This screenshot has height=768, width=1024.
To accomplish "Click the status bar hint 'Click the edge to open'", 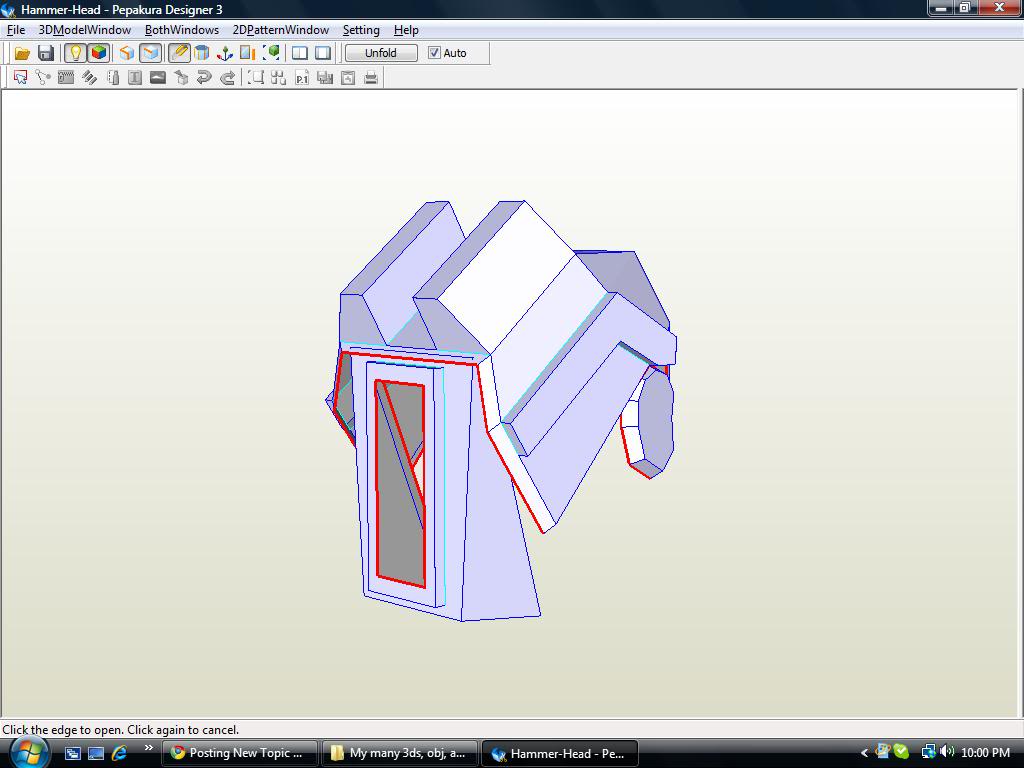I will coord(121,729).
